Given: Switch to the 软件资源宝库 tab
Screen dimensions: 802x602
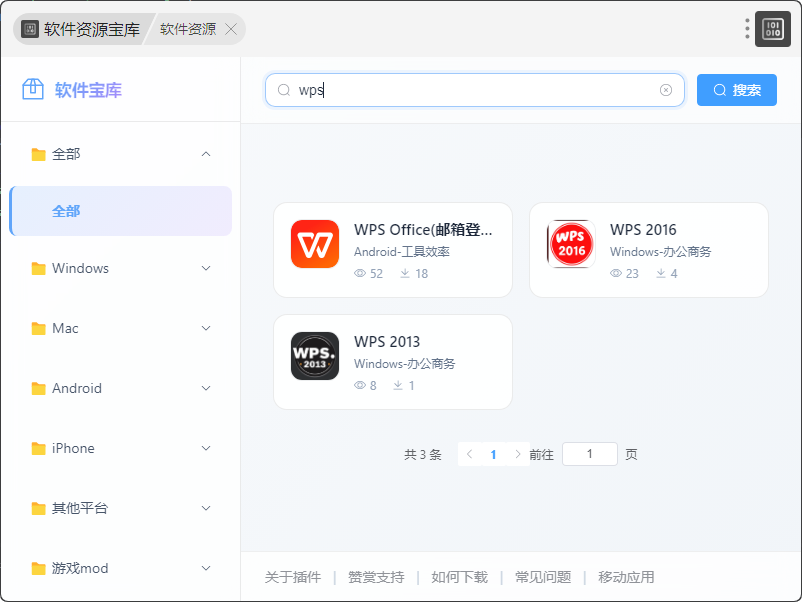Looking at the screenshot, I should (x=82, y=29).
